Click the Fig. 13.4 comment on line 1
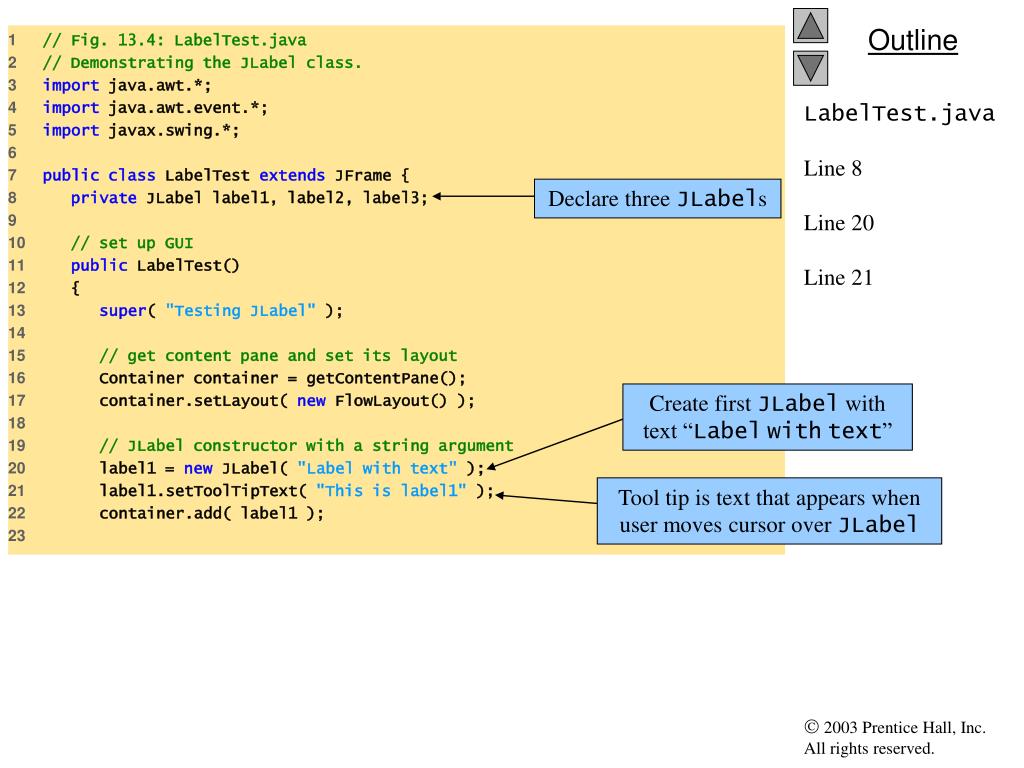 coord(174,40)
